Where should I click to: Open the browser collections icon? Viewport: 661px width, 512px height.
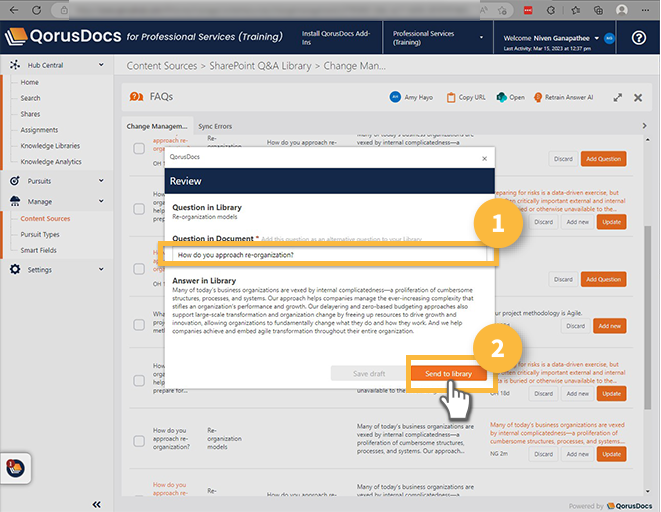tap(598, 11)
